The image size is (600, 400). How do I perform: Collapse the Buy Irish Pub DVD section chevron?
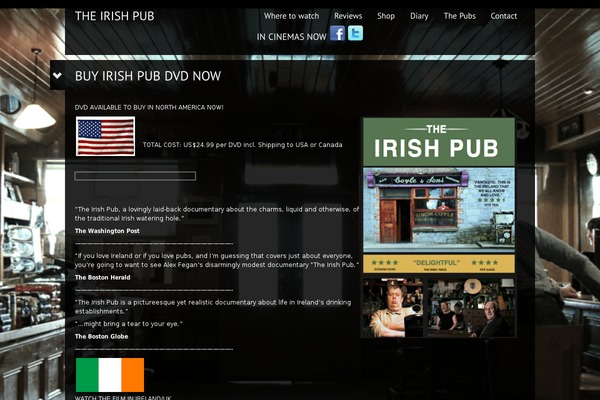point(57,75)
